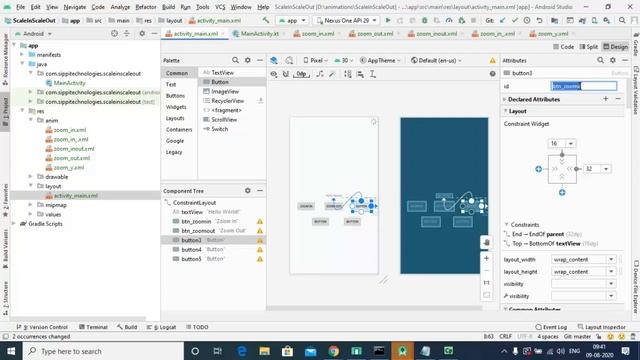
Task: Open the Default (en-us) locale dropdown
Action: coord(436,60)
